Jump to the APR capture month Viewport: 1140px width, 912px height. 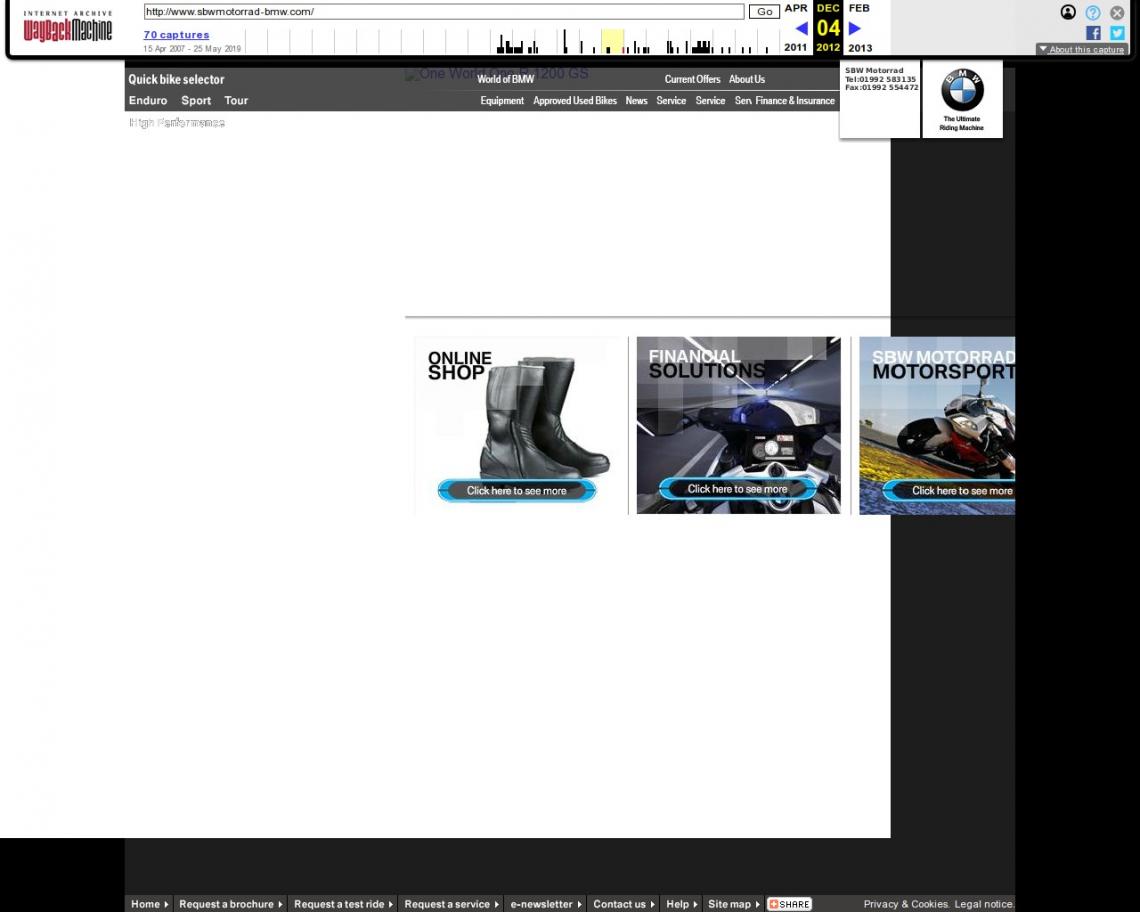(x=796, y=8)
